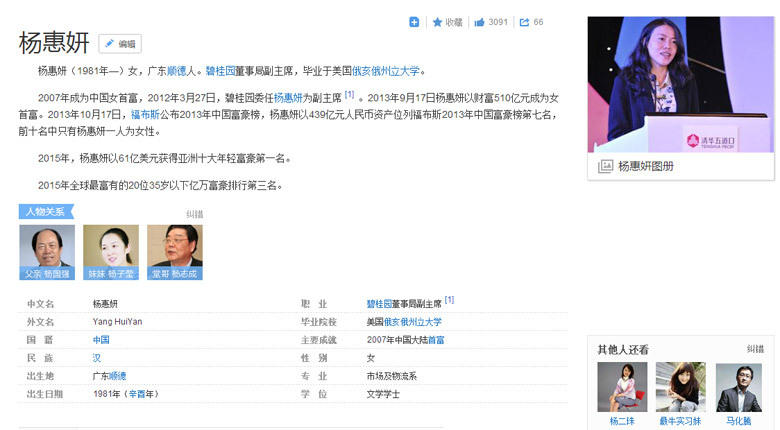Click 顺德 link in the 出生地 row

(x=117, y=376)
